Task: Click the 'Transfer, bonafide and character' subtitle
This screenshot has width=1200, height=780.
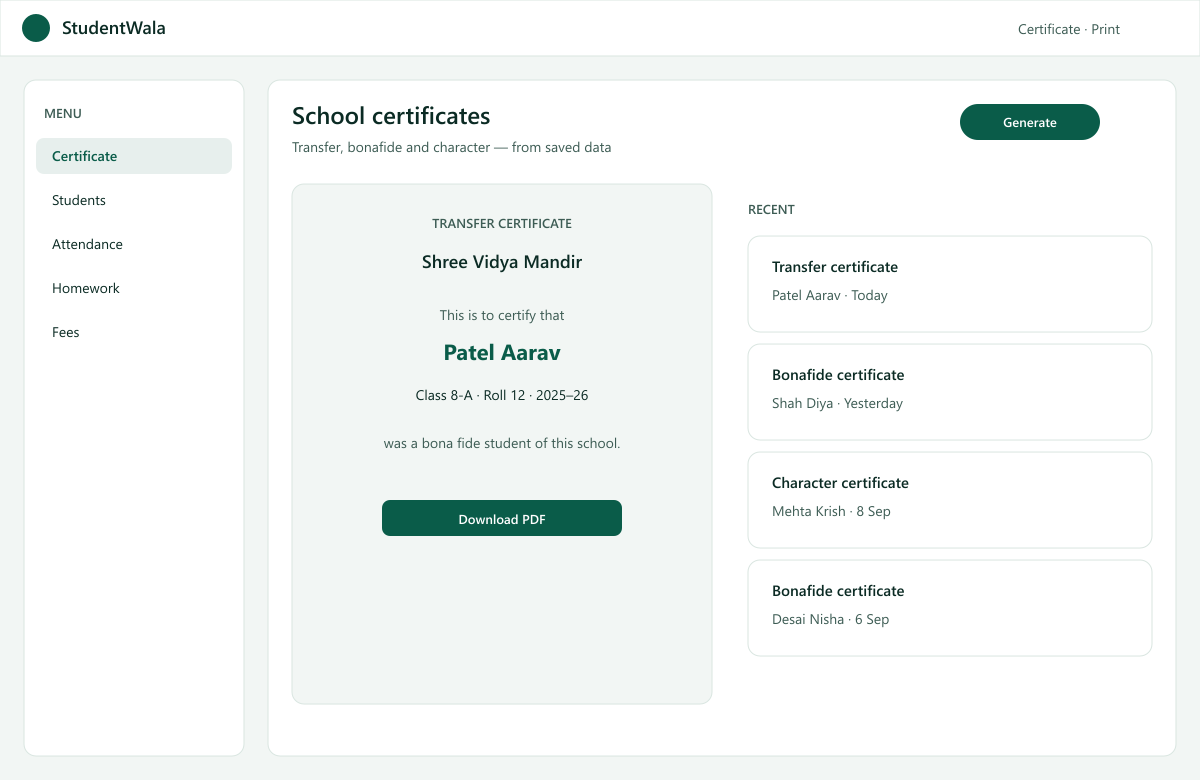Action: pos(451,147)
